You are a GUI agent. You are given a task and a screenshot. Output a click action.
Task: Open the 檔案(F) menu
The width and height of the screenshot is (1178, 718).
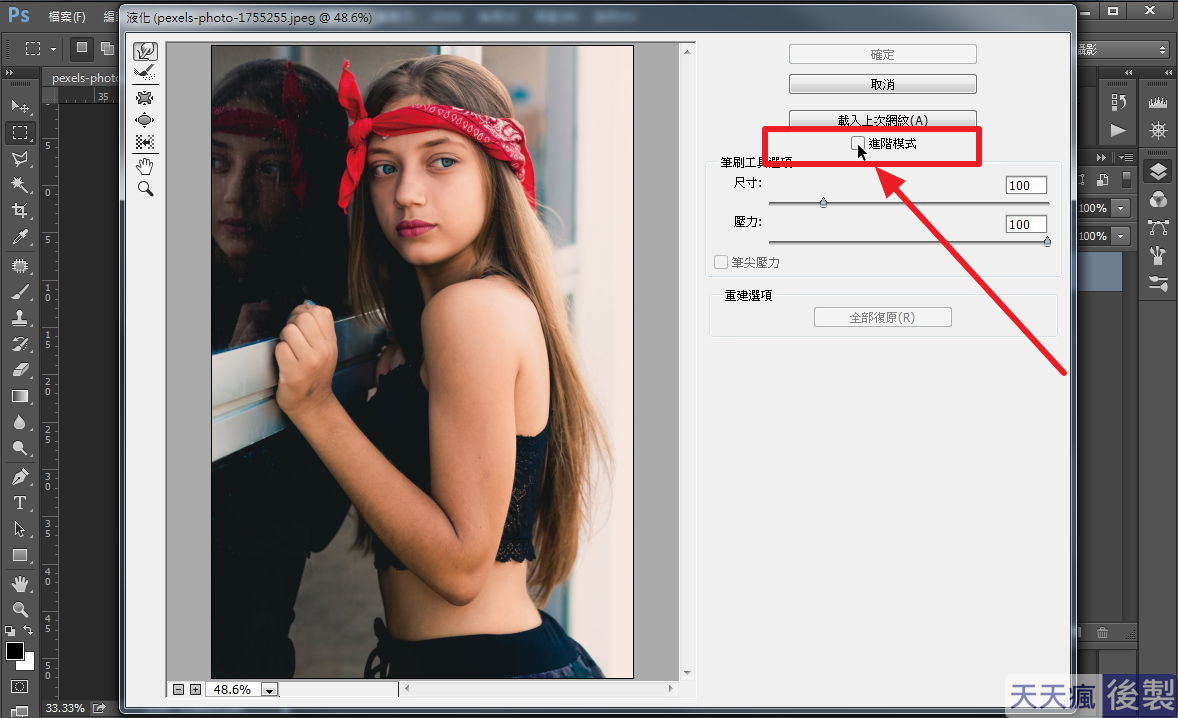[67, 17]
